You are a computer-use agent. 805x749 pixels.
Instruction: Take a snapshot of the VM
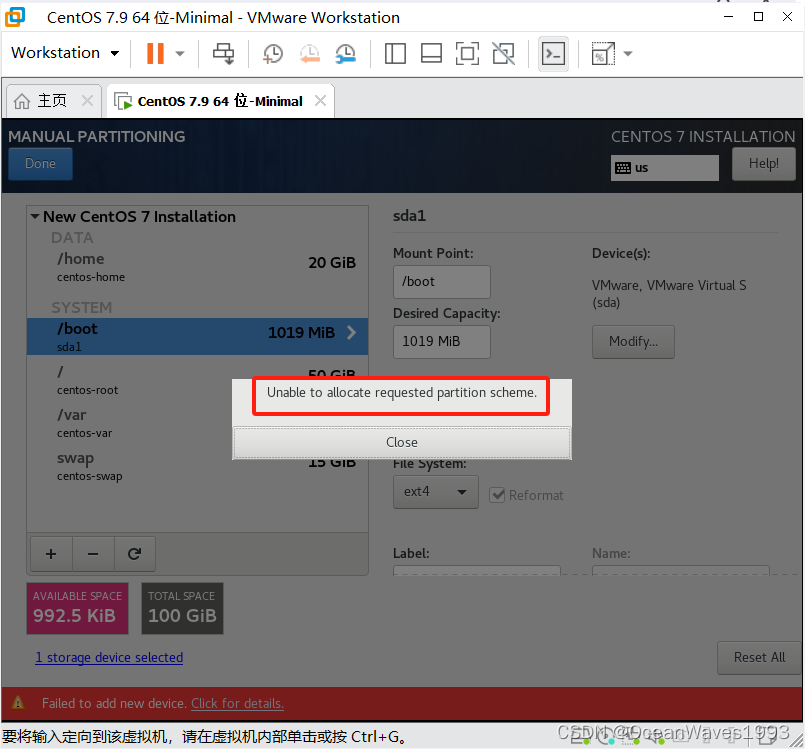[x=273, y=53]
